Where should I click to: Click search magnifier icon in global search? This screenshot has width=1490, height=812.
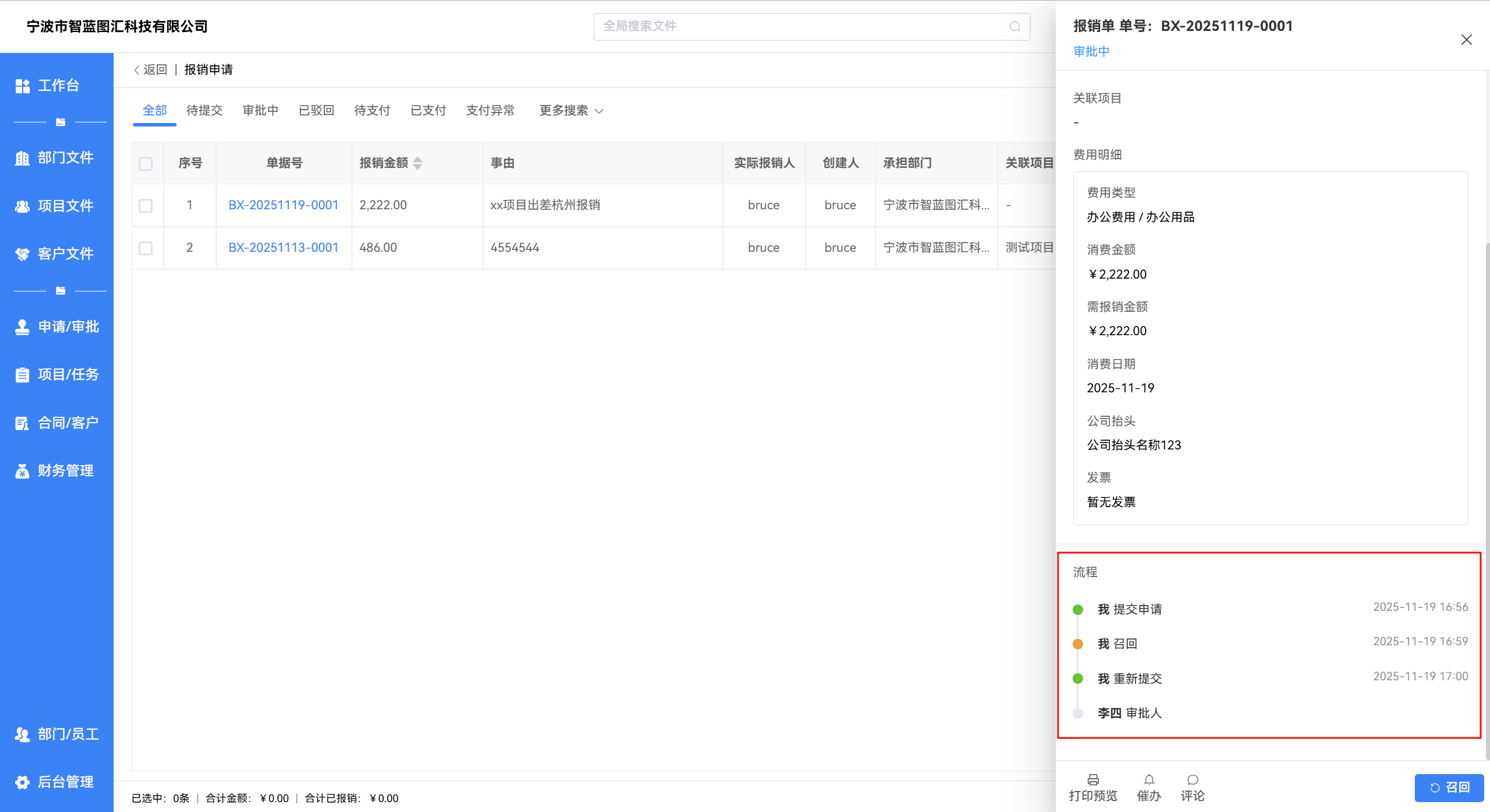tap(1015, 27)
